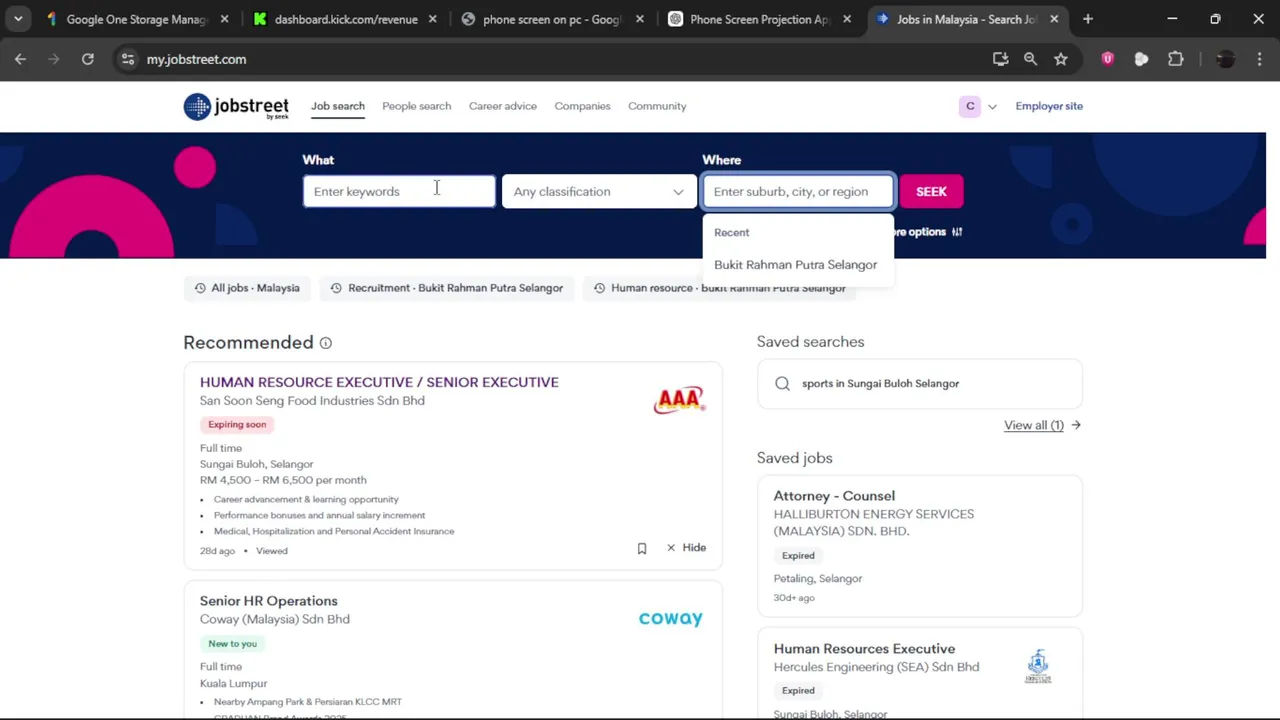The height and width of the screenshot is (720, 1280).
Task: Choose recent location Bukit Rahman Putra Selangor
Action: (796, 265)
